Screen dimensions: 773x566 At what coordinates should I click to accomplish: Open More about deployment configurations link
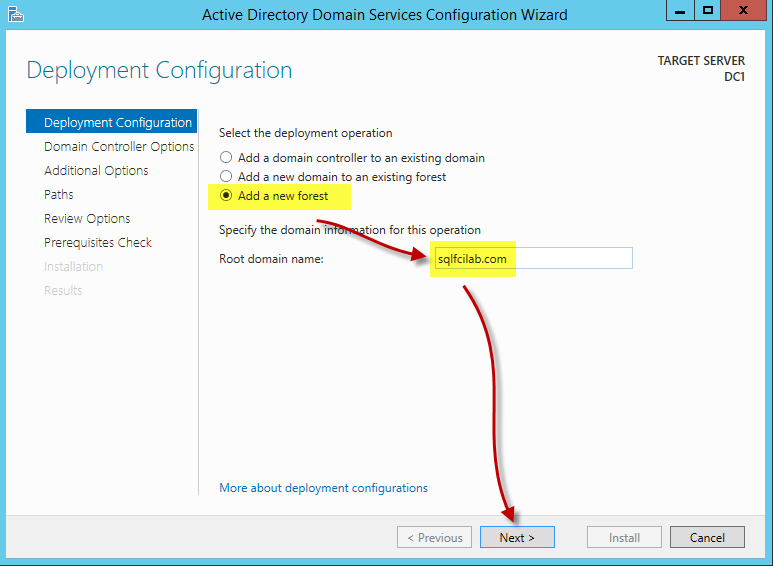323,488
